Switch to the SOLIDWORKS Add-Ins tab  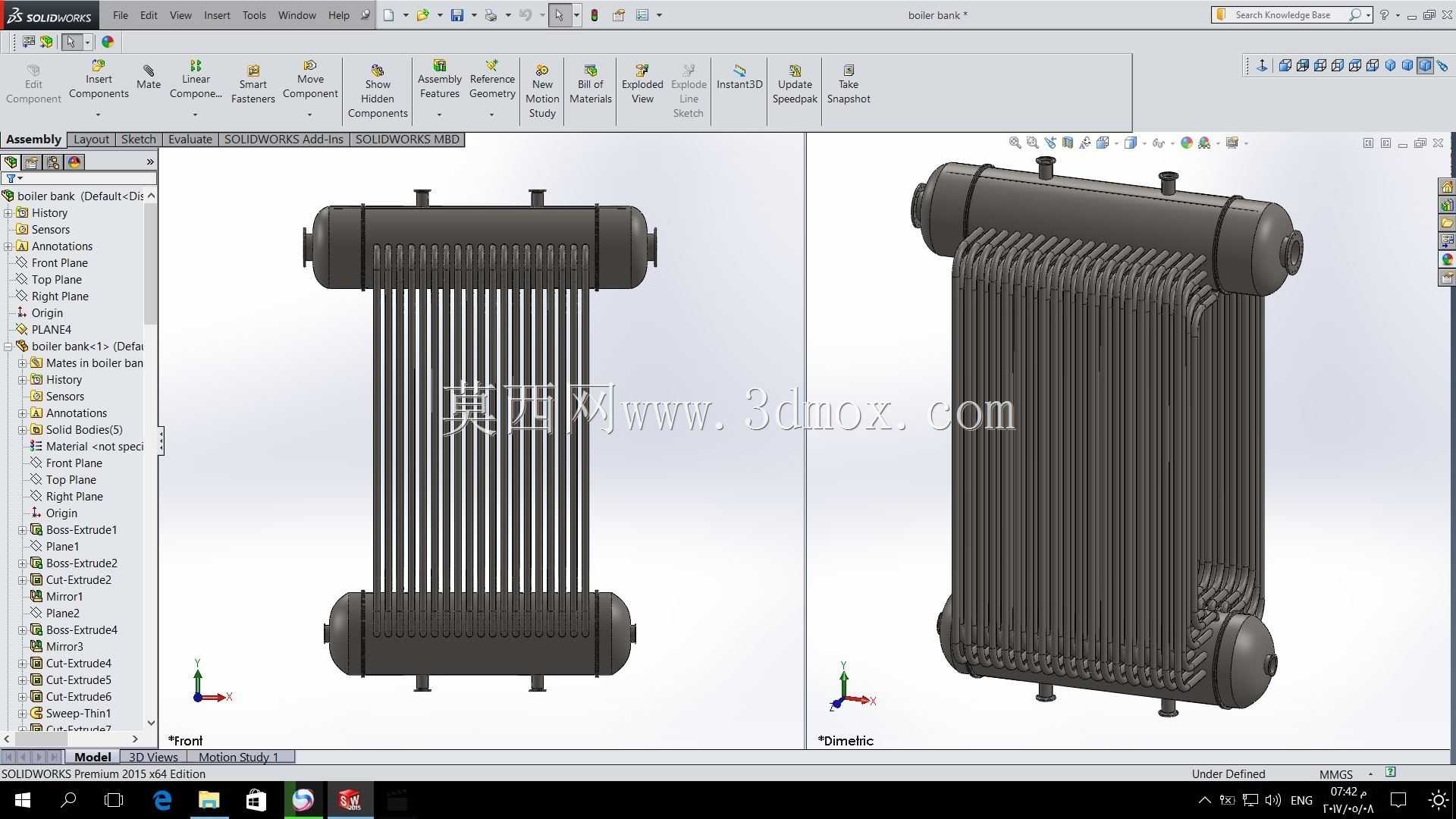[284, 140]
